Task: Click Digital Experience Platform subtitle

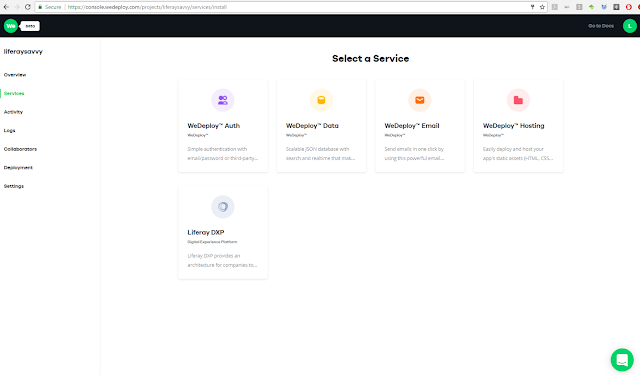Action: pyautogui.click(x=212, y=242)
